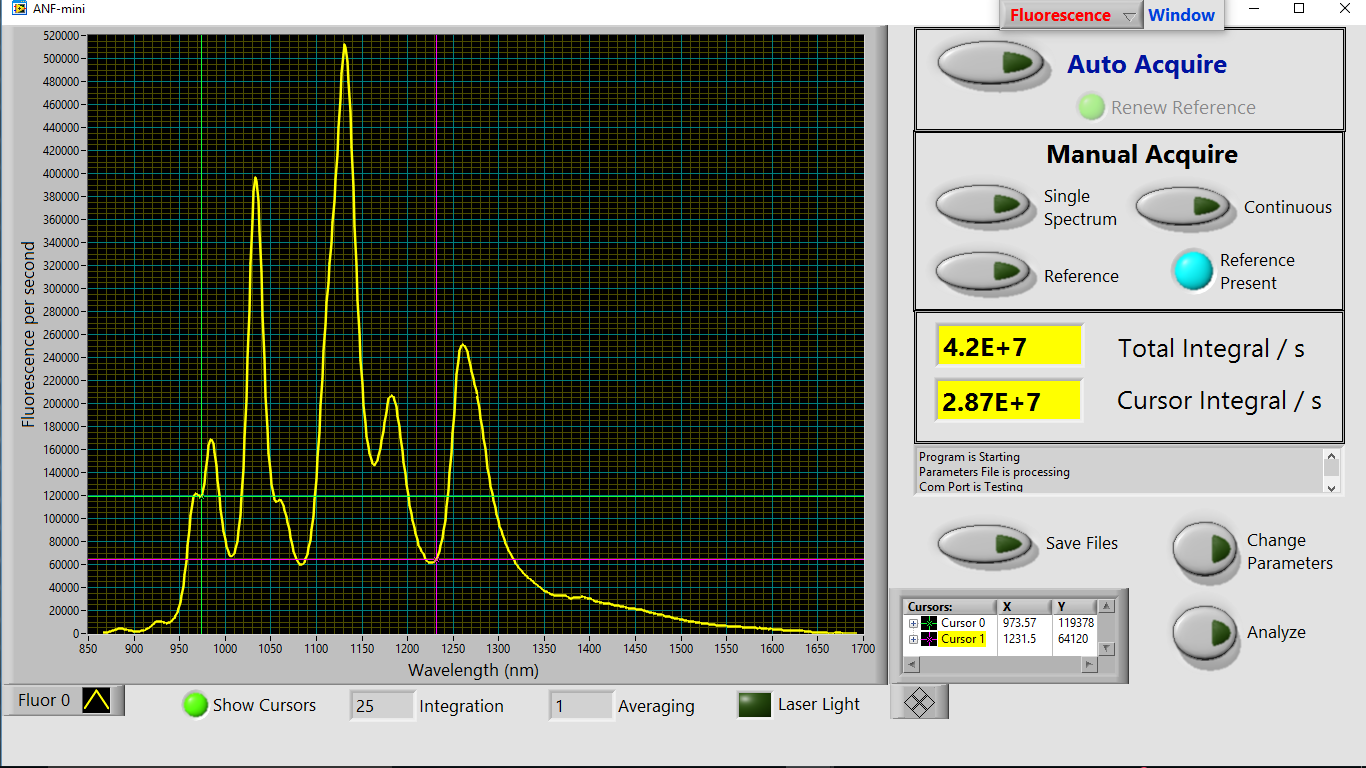Click the 1231.5 X value of Cursor 1
1366x768 pixels.
pyautogui.click(x=1019, y=639)
